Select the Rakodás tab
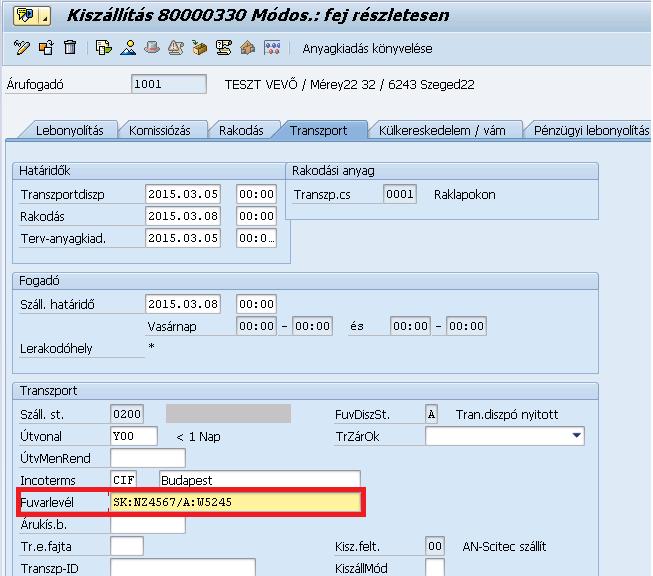Viewport: 653px width, 576px height. (x=241, y=130)
